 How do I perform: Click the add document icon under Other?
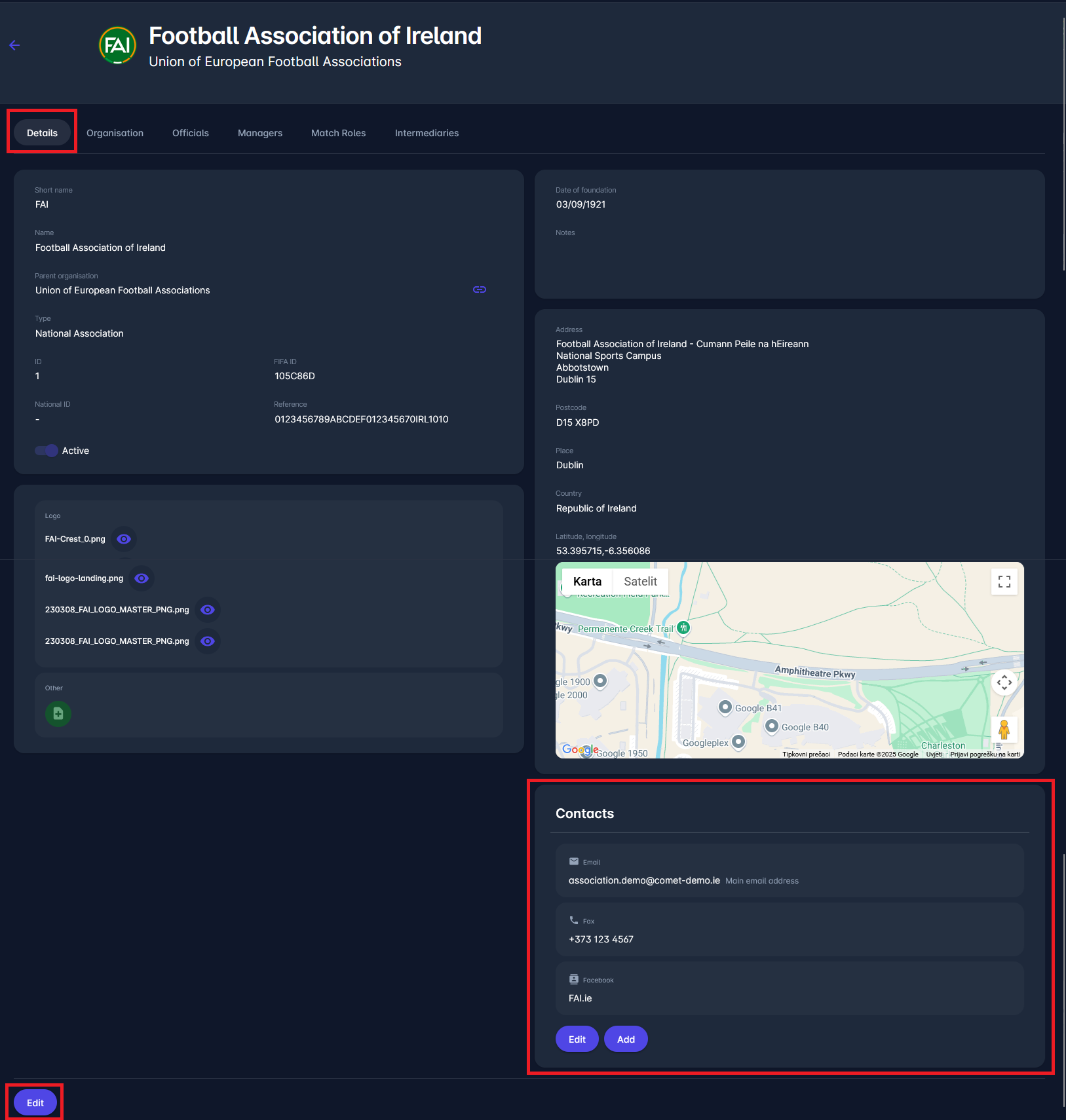[x=58, y=714]
